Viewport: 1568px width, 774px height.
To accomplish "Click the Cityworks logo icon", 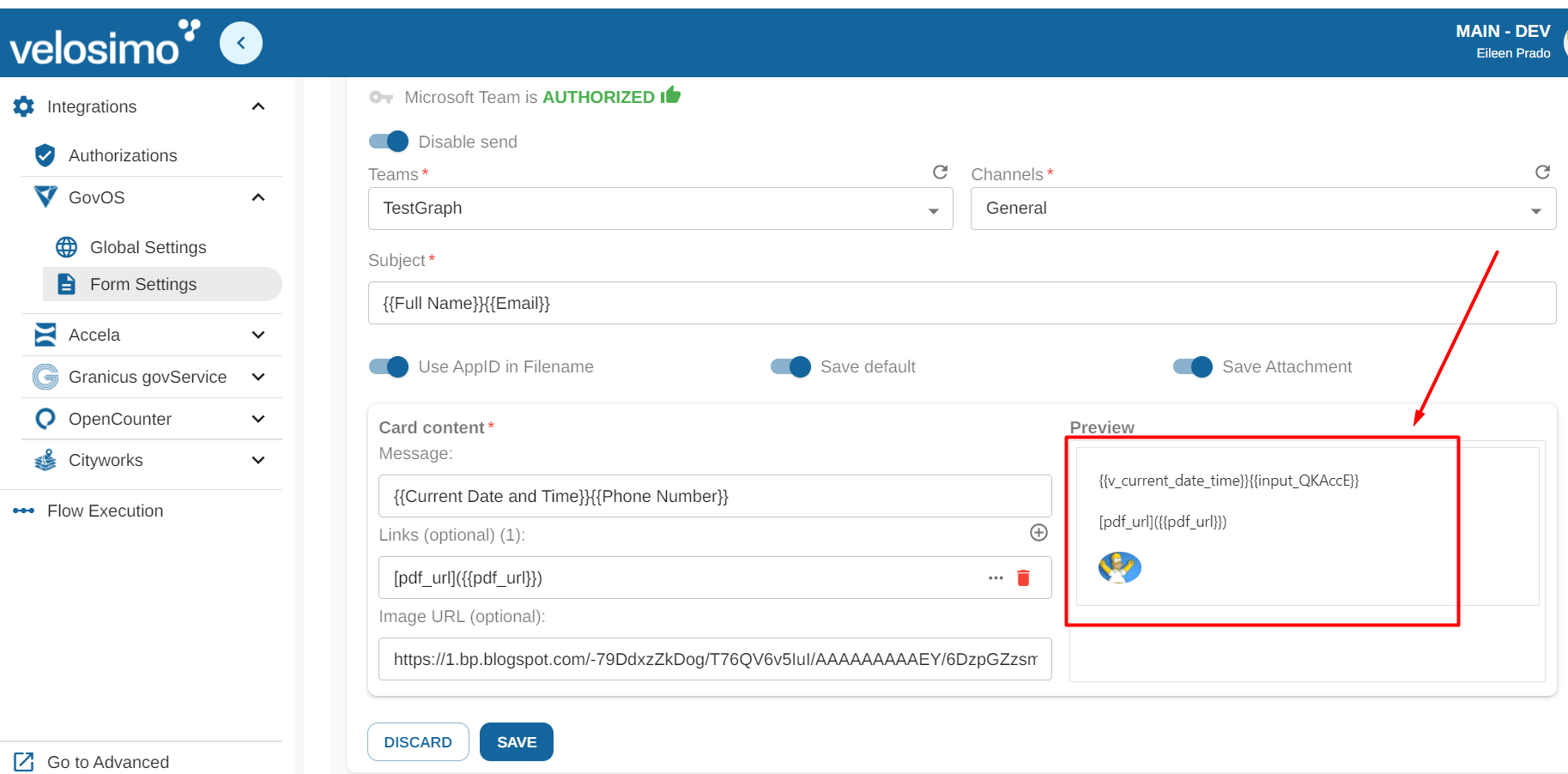I will [45, 460].
